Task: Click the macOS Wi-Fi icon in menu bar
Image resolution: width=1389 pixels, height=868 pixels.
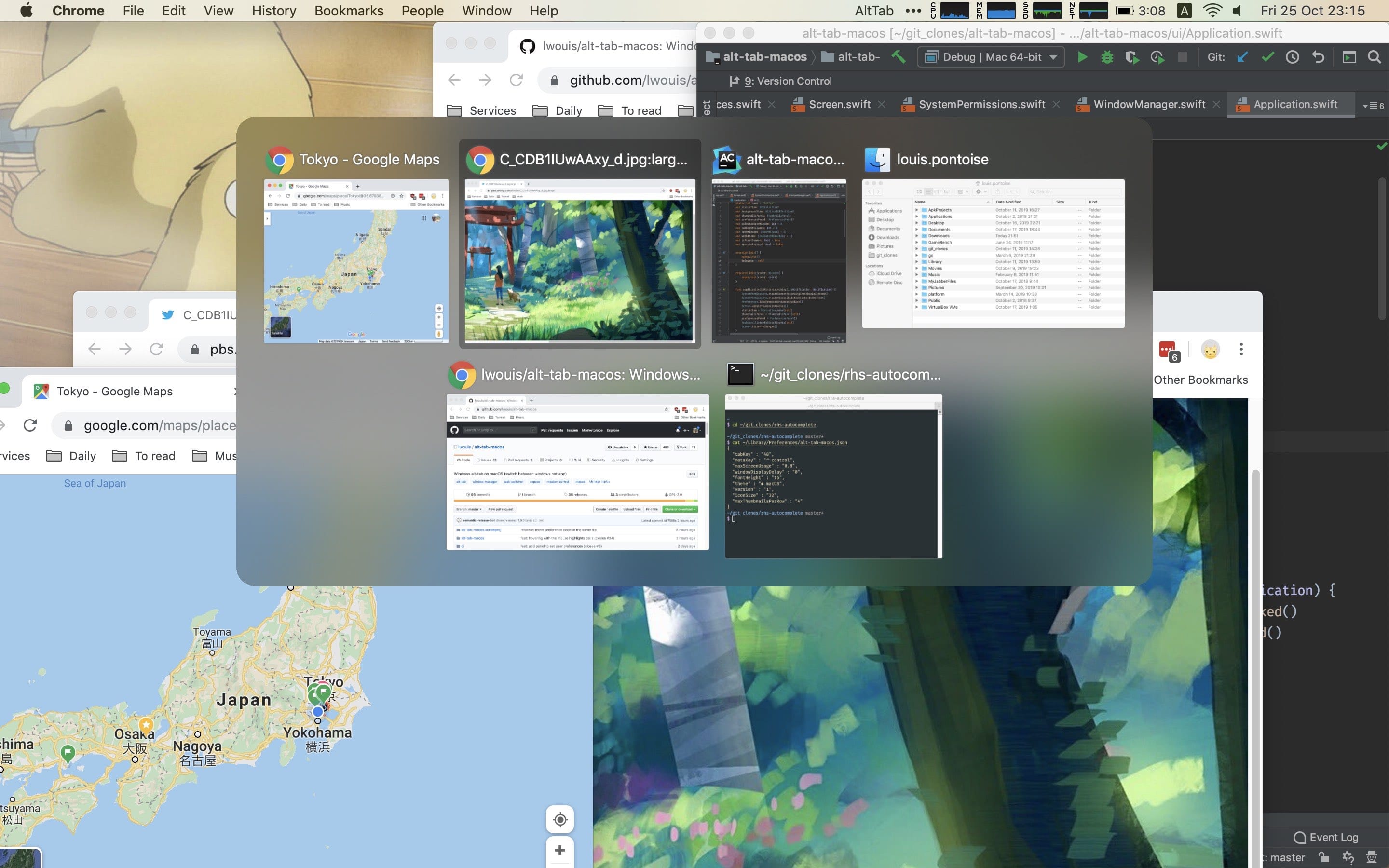Action: tap(1213, 11)
